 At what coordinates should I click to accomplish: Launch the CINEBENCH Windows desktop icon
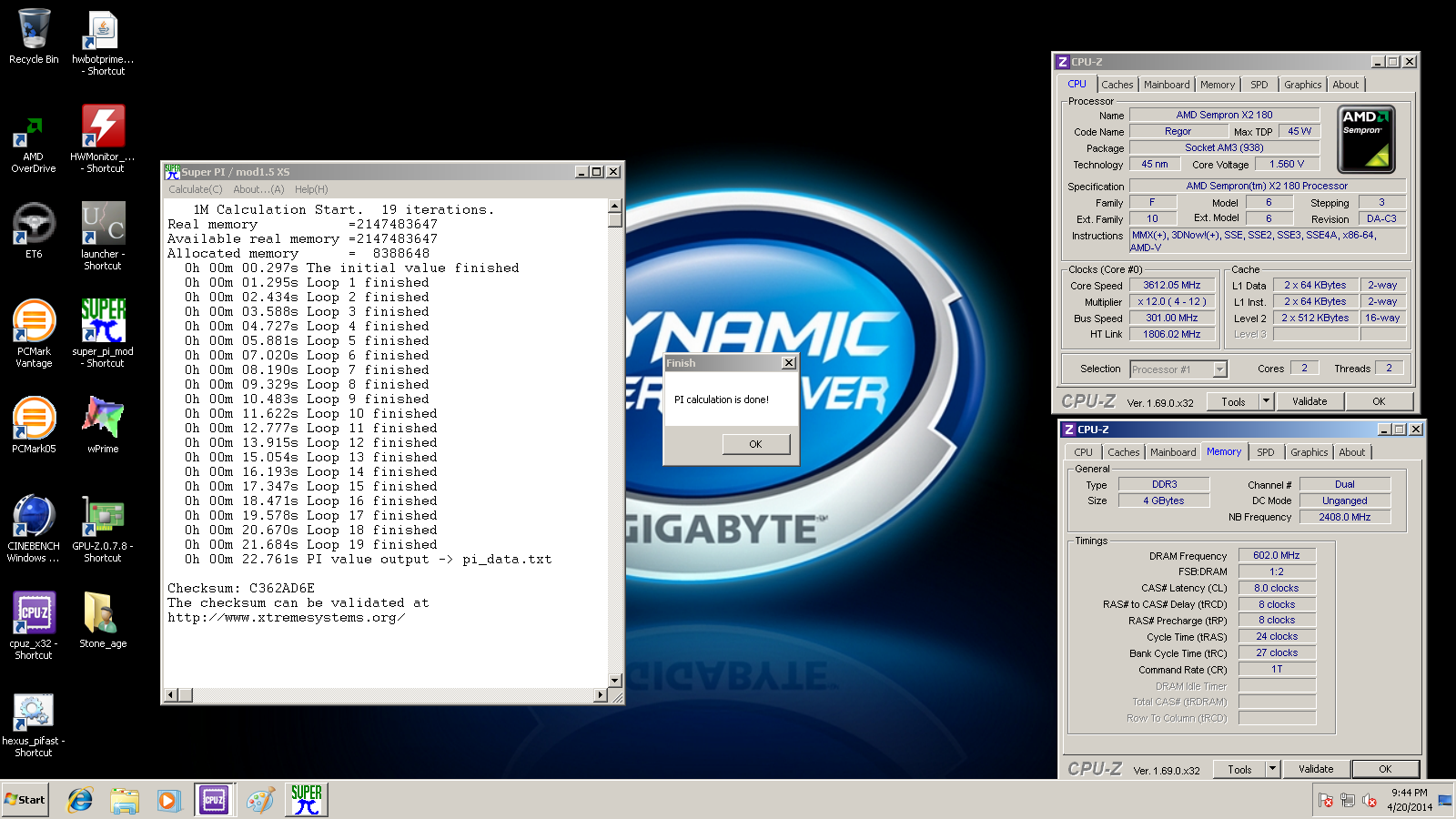34,528
